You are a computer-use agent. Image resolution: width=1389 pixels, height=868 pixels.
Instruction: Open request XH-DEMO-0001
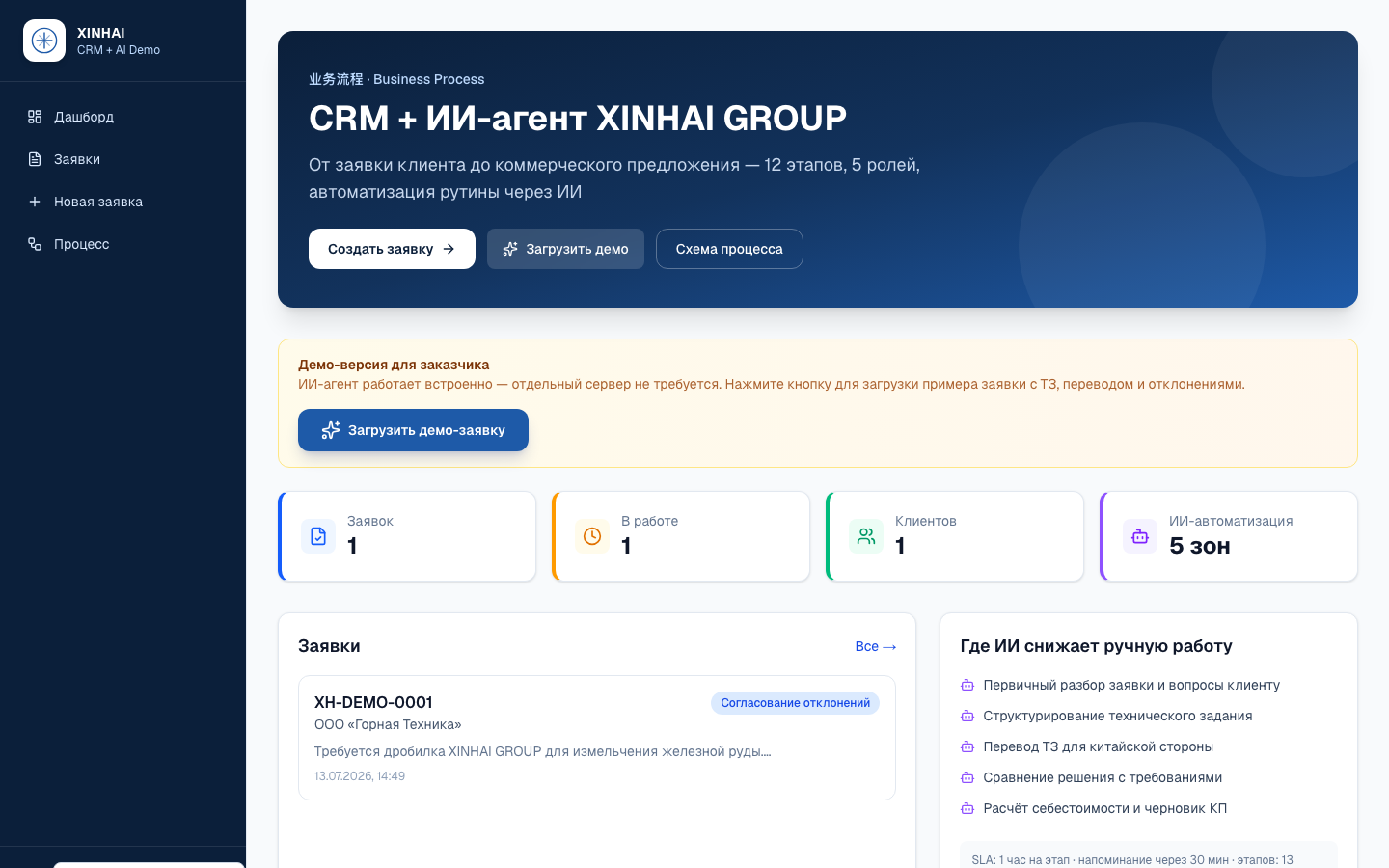pyautogui.click(x=597, y=738)
